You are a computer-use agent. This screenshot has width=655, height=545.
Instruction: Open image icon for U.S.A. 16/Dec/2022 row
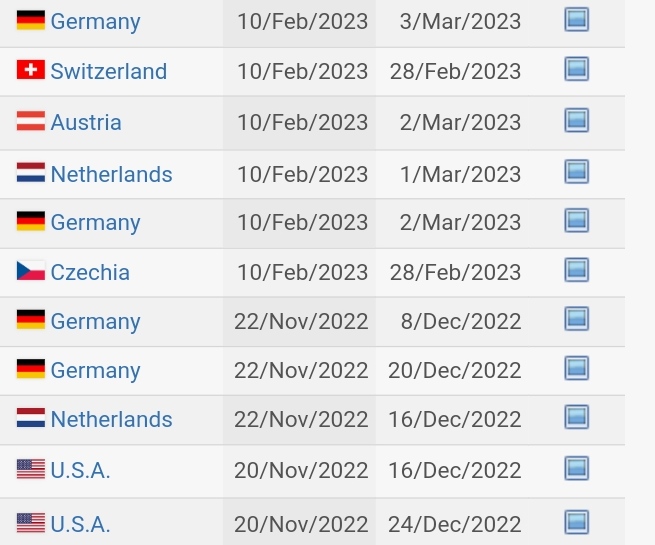(576, 469)
